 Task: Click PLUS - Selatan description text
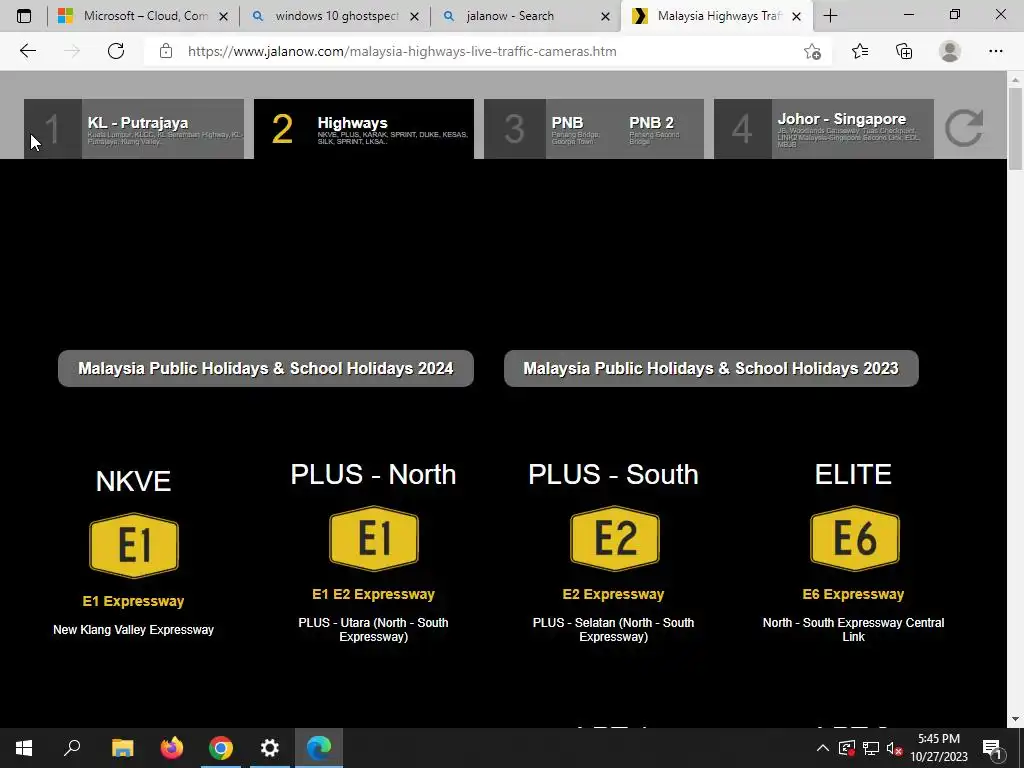[x=613, y=630]
